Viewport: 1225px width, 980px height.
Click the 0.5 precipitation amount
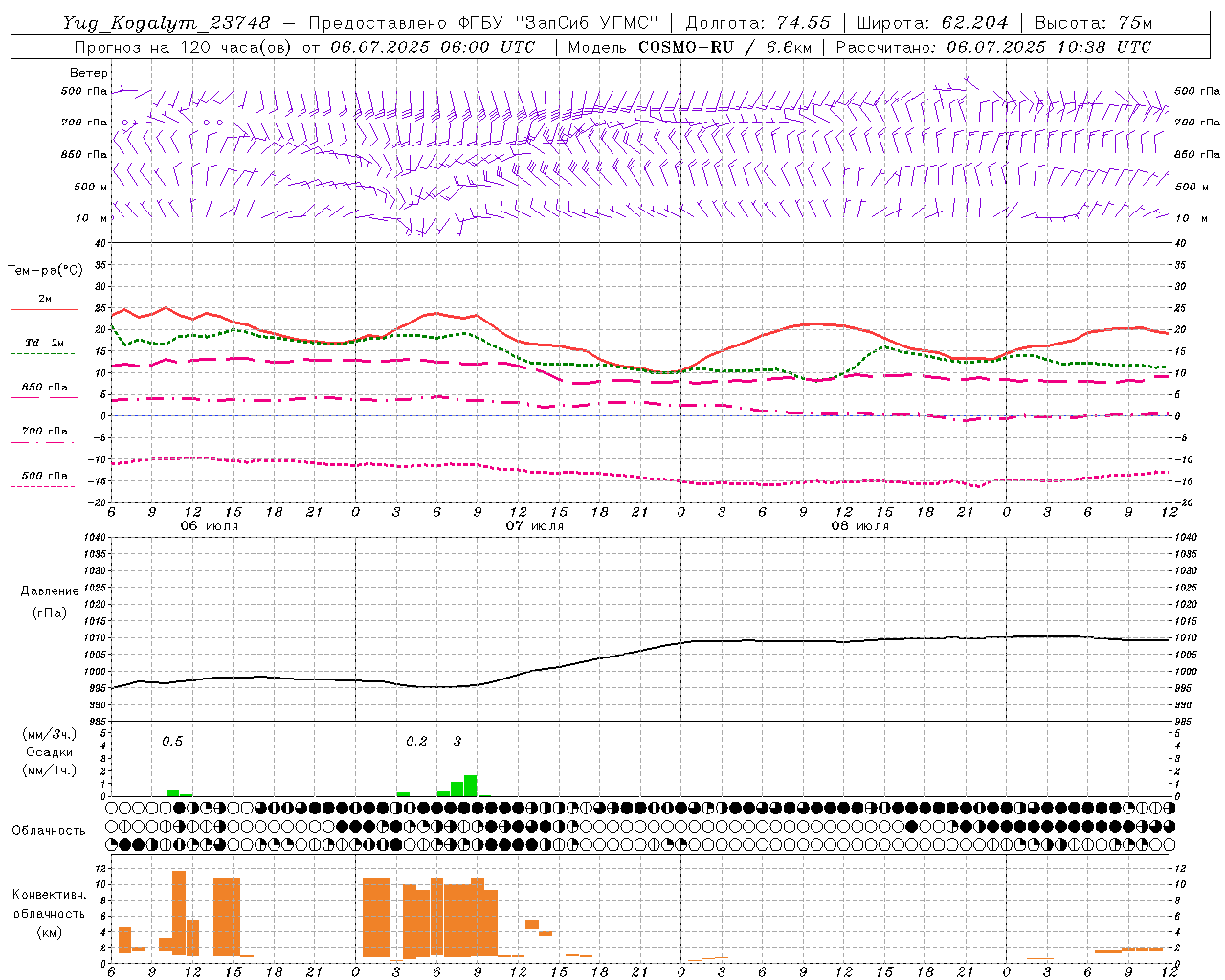[x=172, y=741]
